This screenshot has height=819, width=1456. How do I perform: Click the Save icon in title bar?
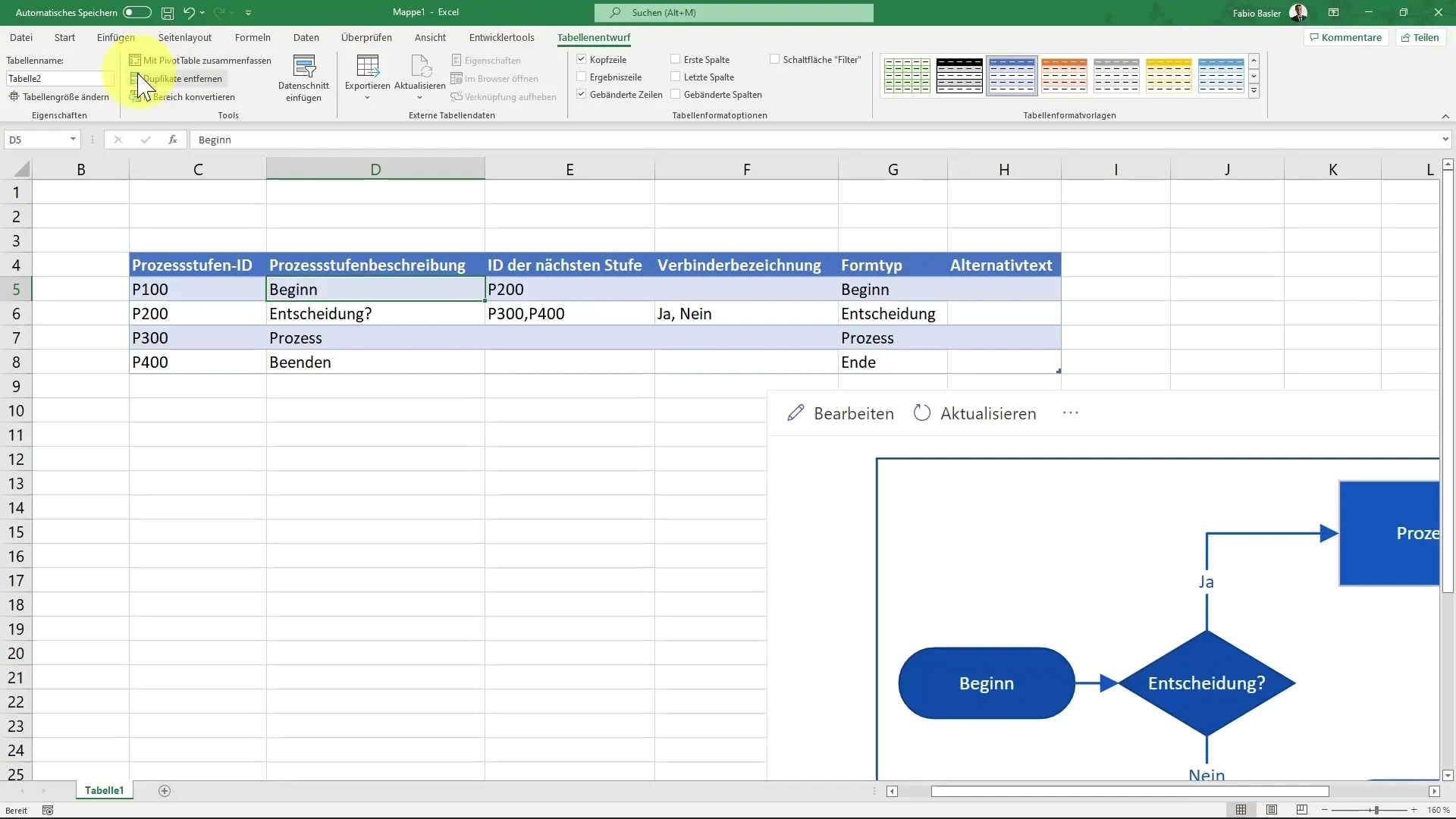tap(168, 13)
